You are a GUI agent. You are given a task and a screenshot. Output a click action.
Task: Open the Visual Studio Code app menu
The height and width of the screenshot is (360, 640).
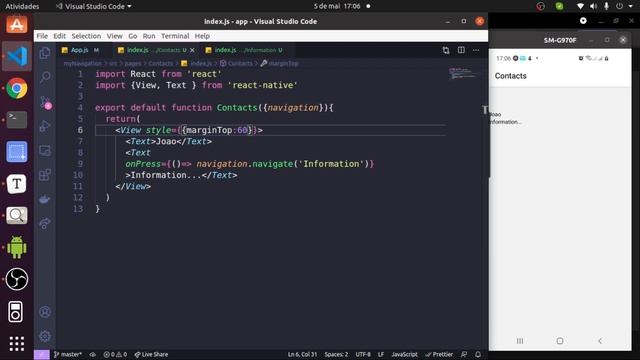pos(93,6)
